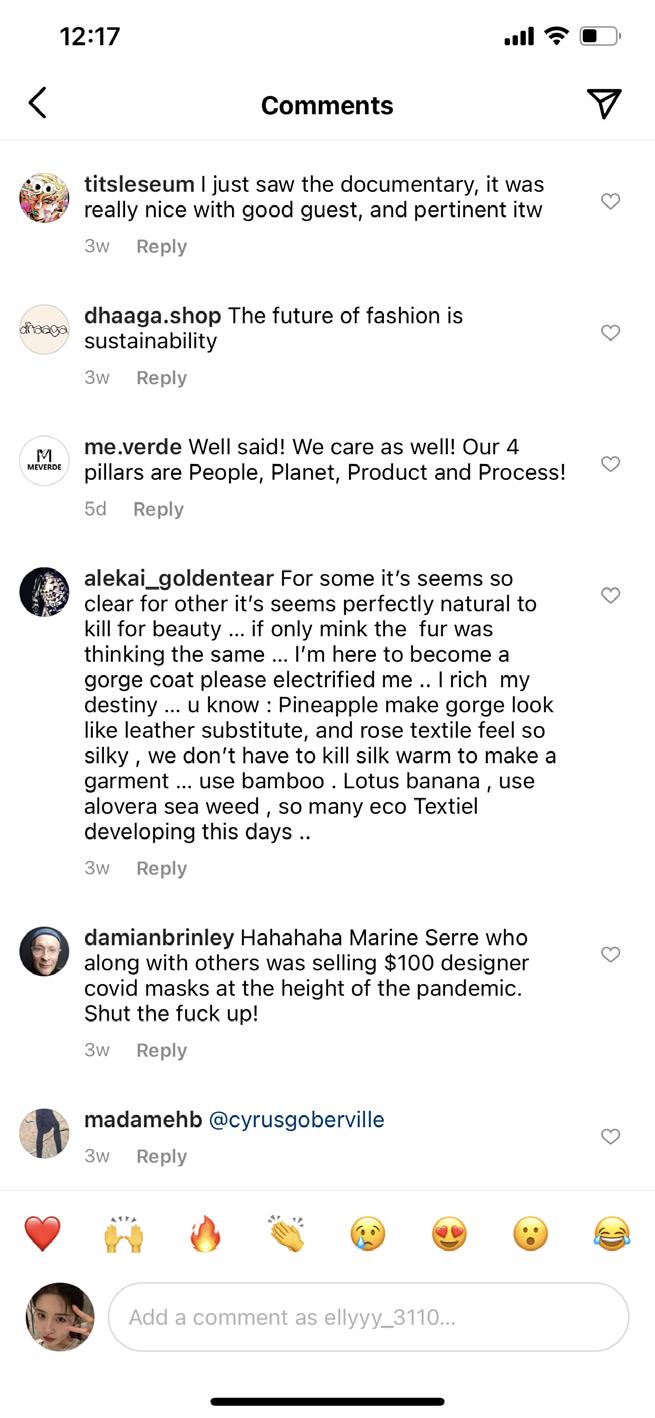This screenshot has height=1418, width=655.
Task: Reply to me.verde's comment
Action: 158,509
